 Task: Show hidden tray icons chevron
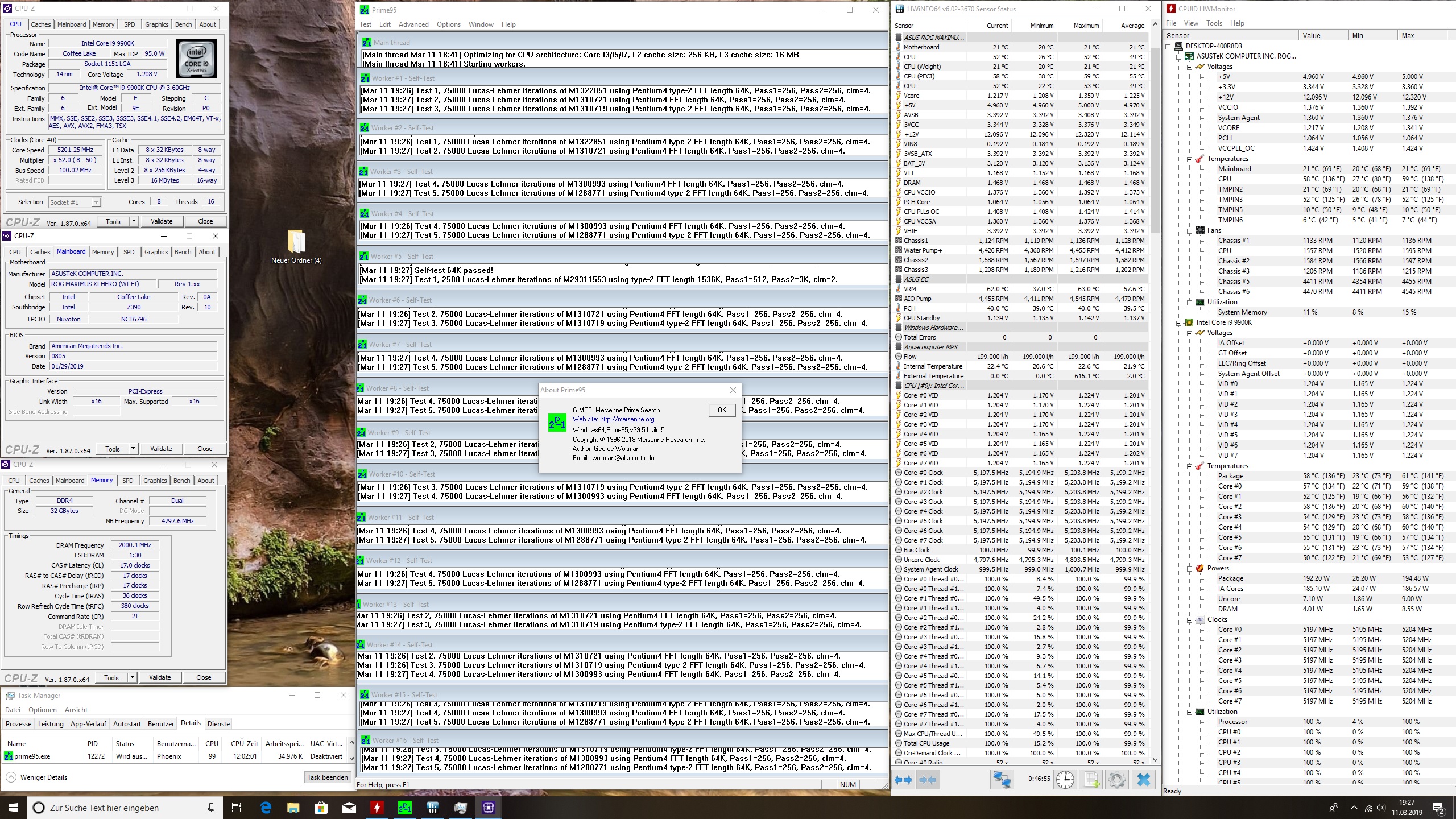tap(1354, 808)
